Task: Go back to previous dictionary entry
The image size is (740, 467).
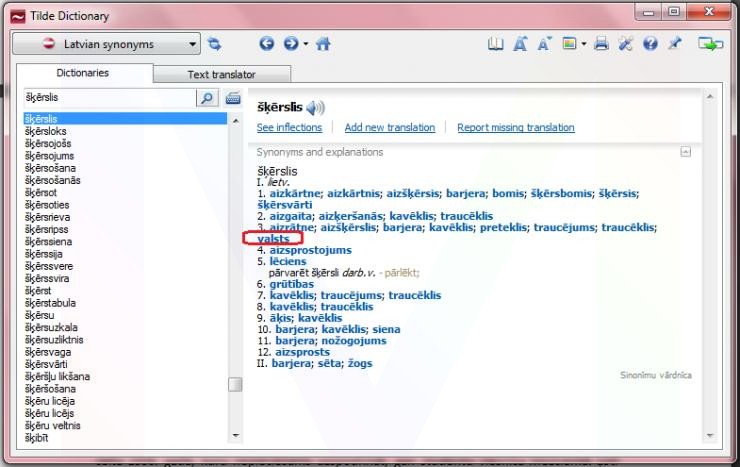Action: [266, 45]
